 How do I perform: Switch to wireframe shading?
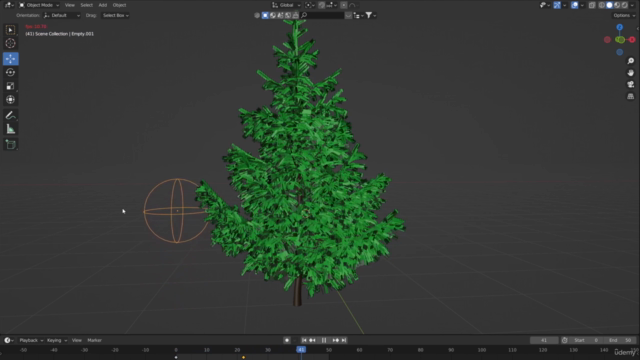(602, 5)
